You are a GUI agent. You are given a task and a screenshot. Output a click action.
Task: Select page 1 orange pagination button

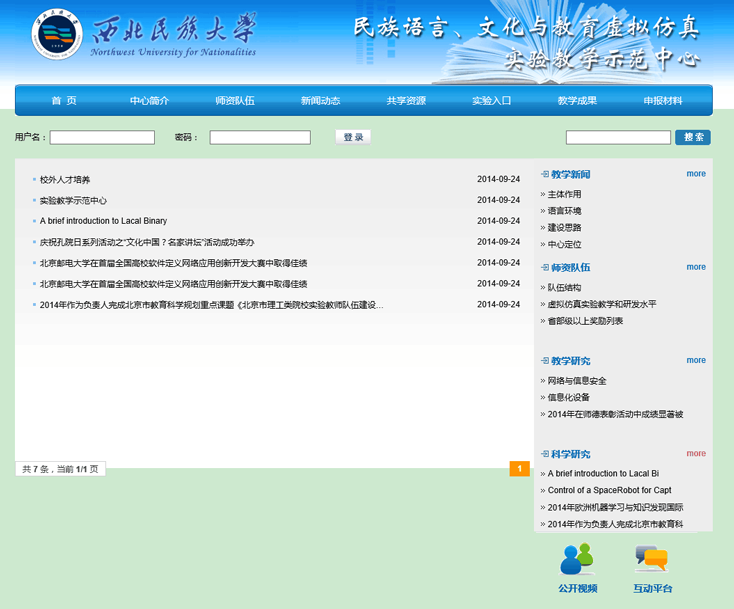pos(519,468)
